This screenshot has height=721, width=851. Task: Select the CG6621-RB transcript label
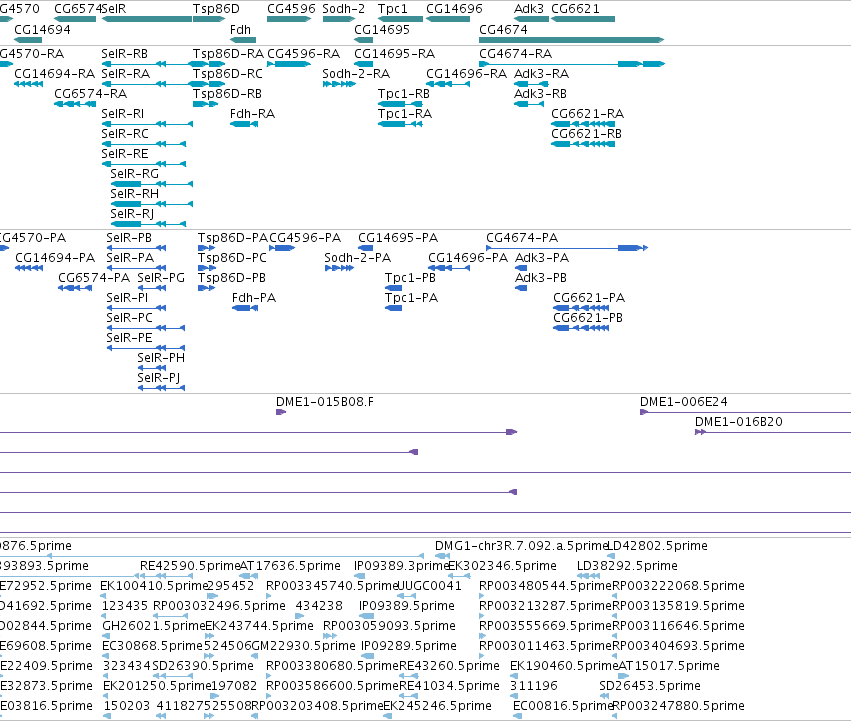587,134
